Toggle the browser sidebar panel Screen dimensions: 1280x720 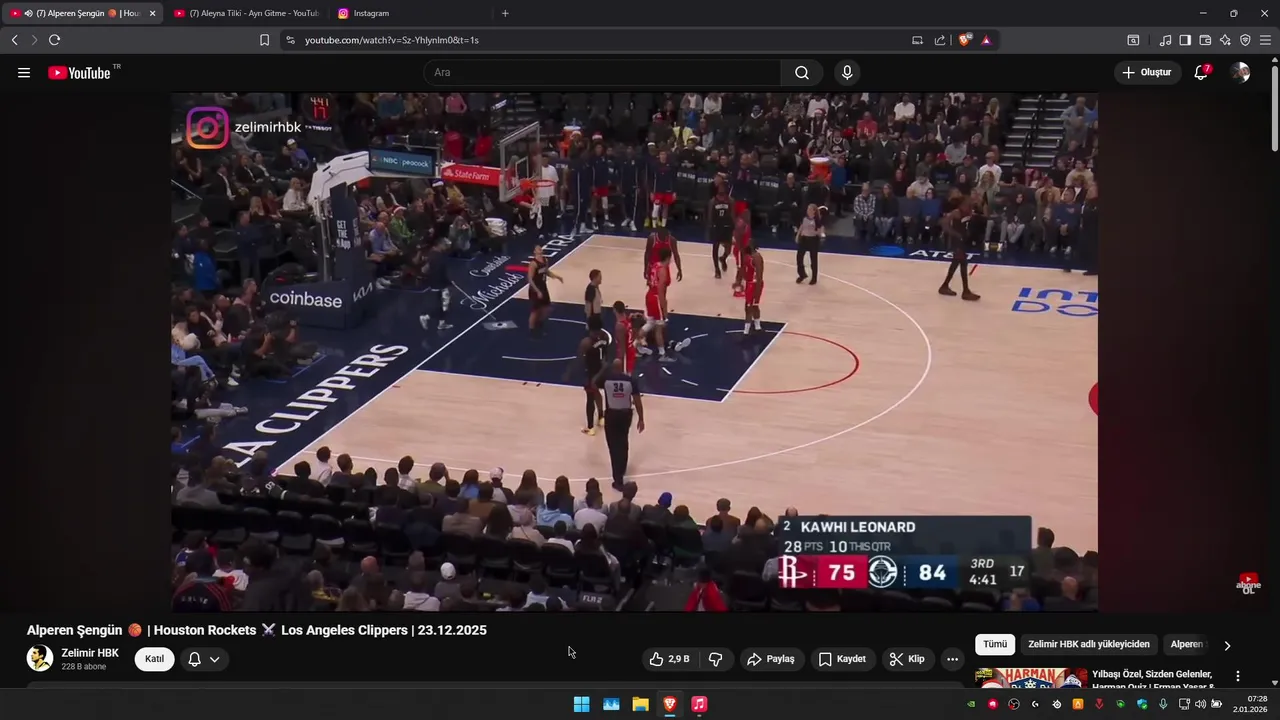pos(1185,40)
